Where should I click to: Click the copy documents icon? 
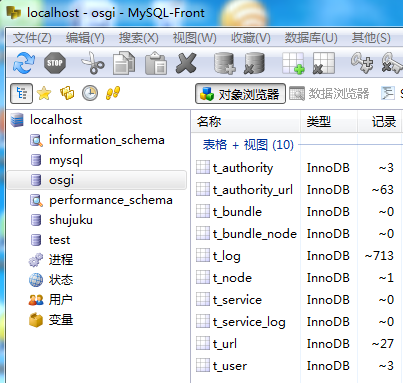(124, 63)
